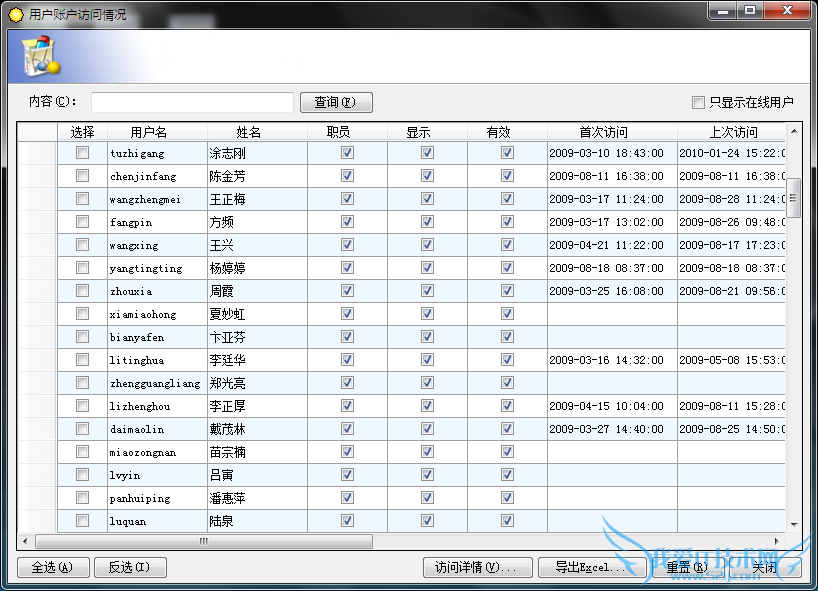Viewport: 818px width, 591px height.
Task: Enable 只显示在线用户 checkbox
Action: pos(698,102)
